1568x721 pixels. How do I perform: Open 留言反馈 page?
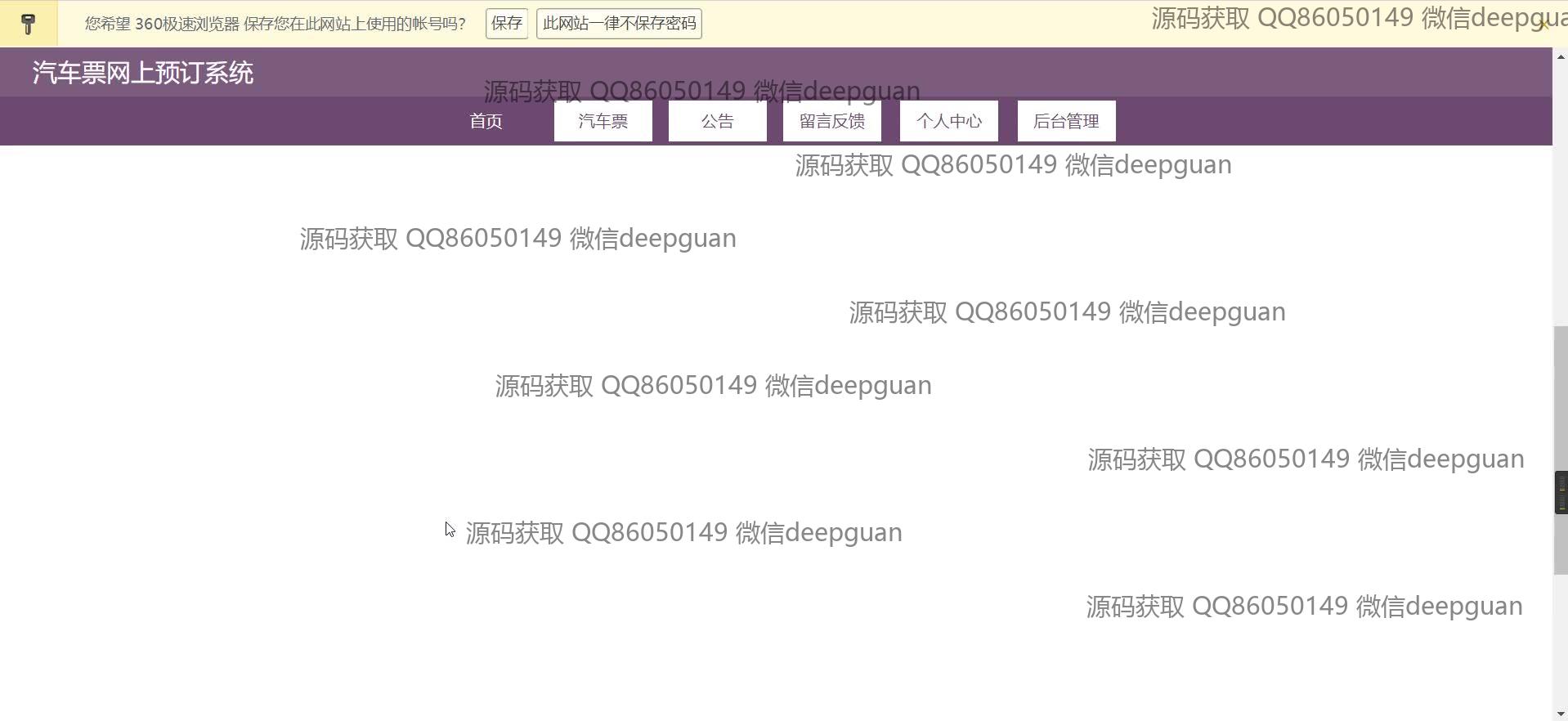coord(832,121)
